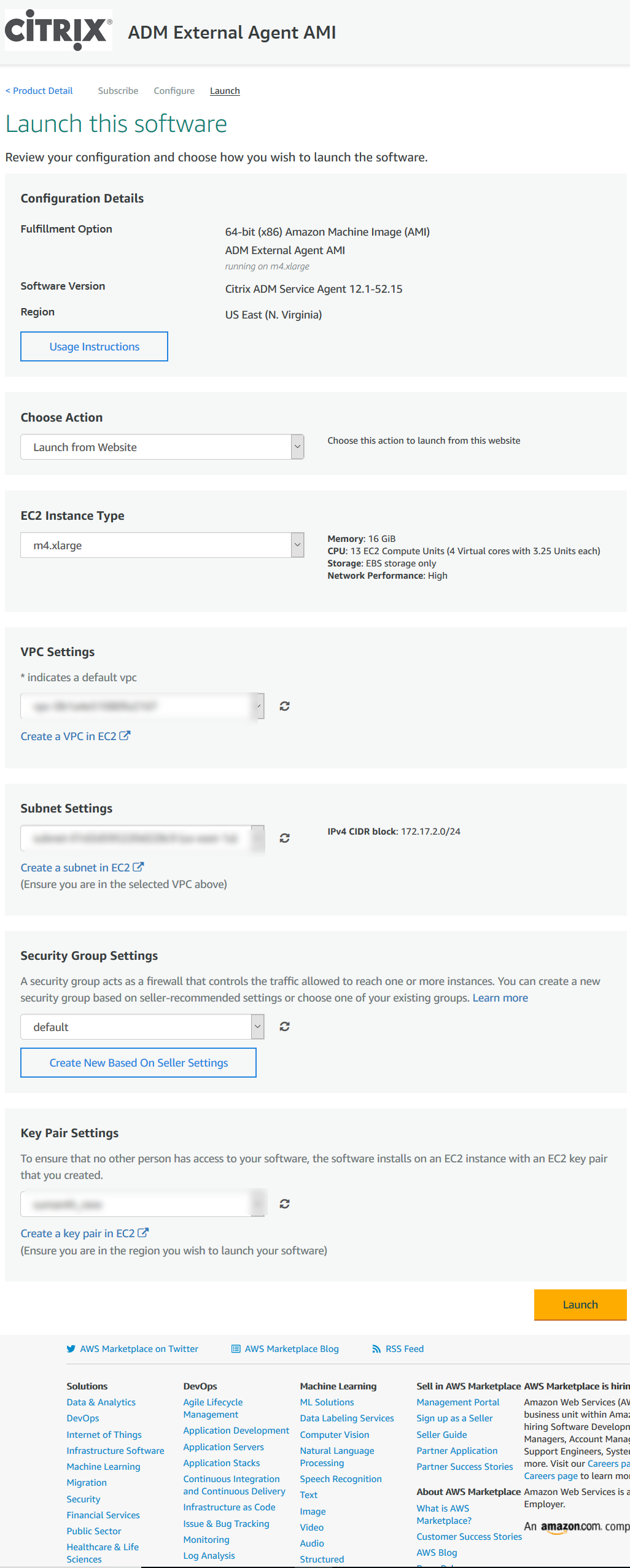Refresh the VPC list
The height and width of the screenshot is (1568, 630).
pyautogui.click(x=284, y=706)
